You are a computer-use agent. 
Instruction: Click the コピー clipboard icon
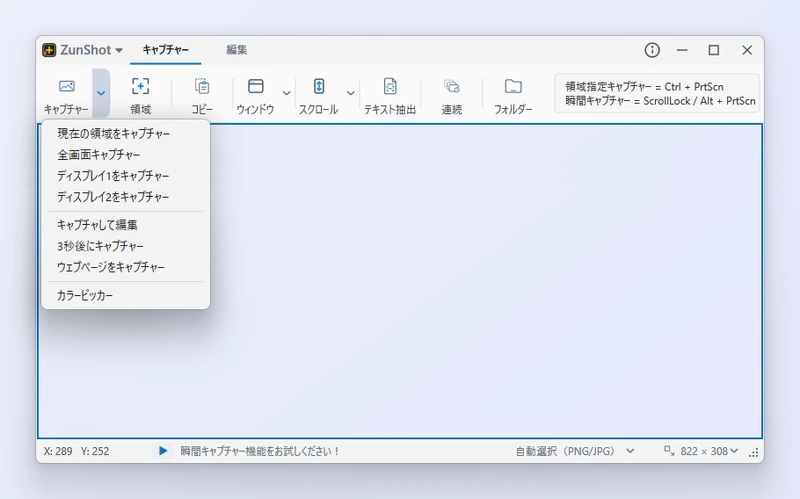click(x=202, y=86)
